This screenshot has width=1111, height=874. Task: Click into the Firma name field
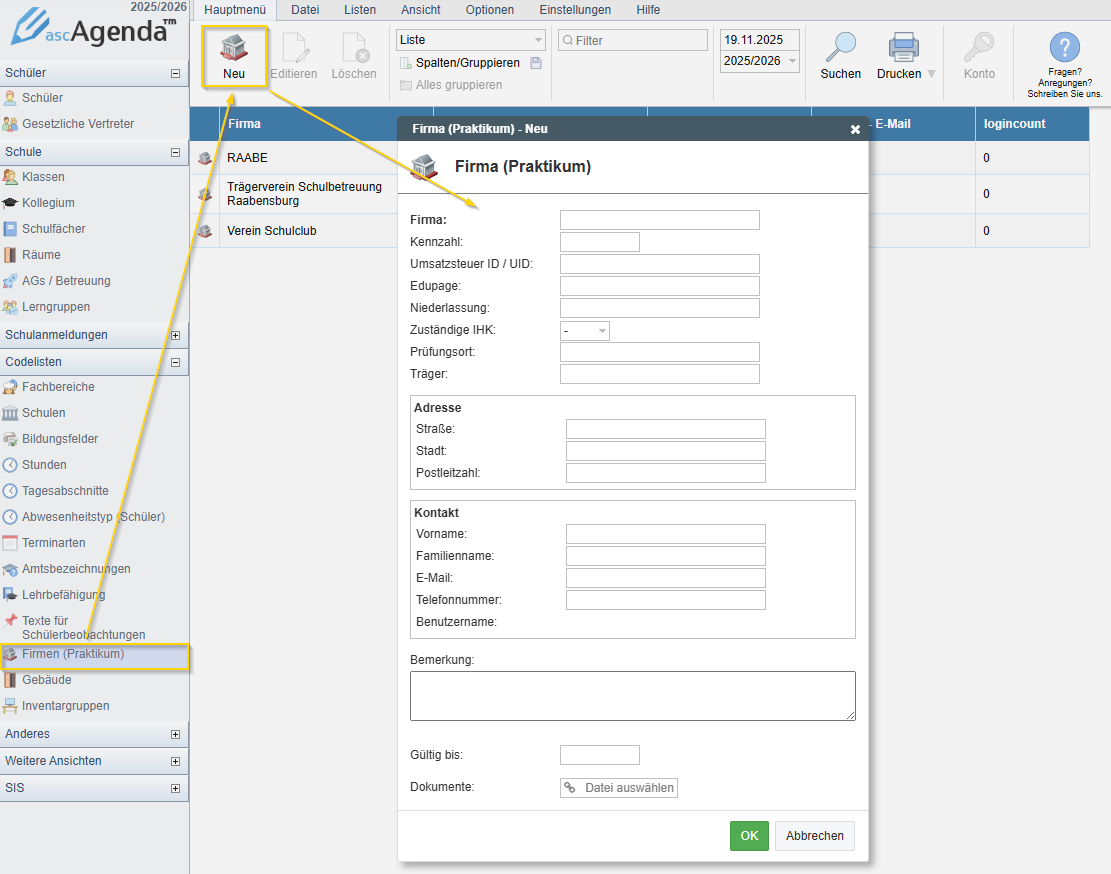coord(659,220)
